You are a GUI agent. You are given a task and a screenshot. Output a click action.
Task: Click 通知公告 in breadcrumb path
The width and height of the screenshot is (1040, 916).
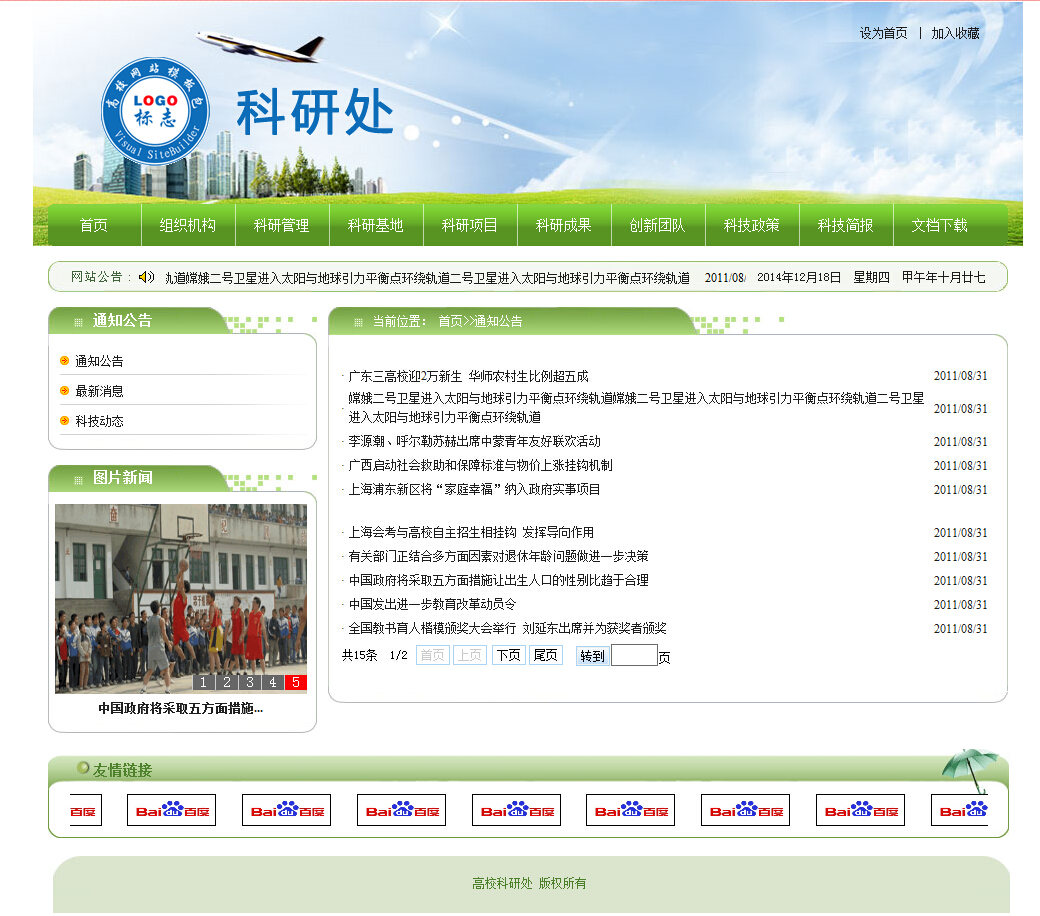(498, 321)
